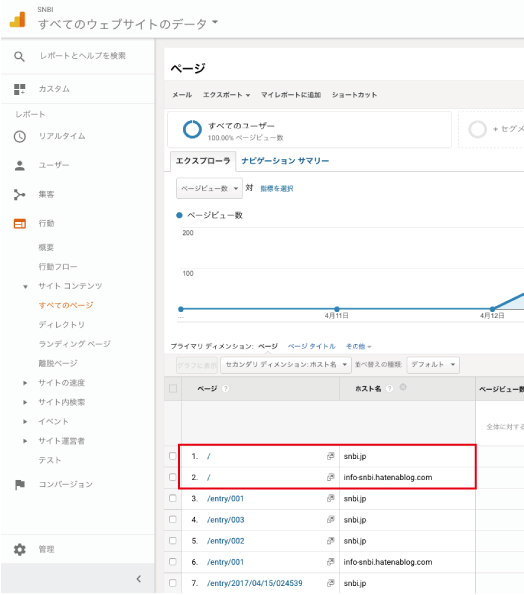Open the 管理 gear icon
The height and width of the screenshot is (595, 524).
19,549
